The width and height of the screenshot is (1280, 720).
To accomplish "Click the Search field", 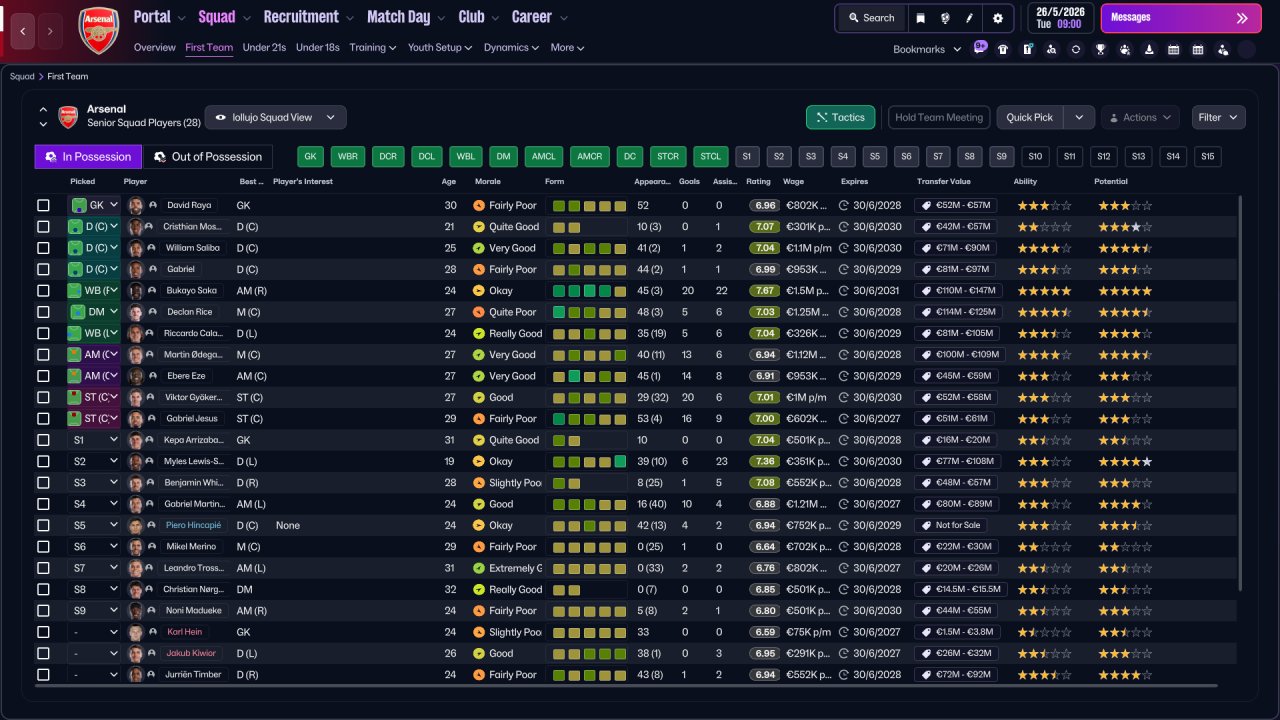I will [x=870, y=18].
